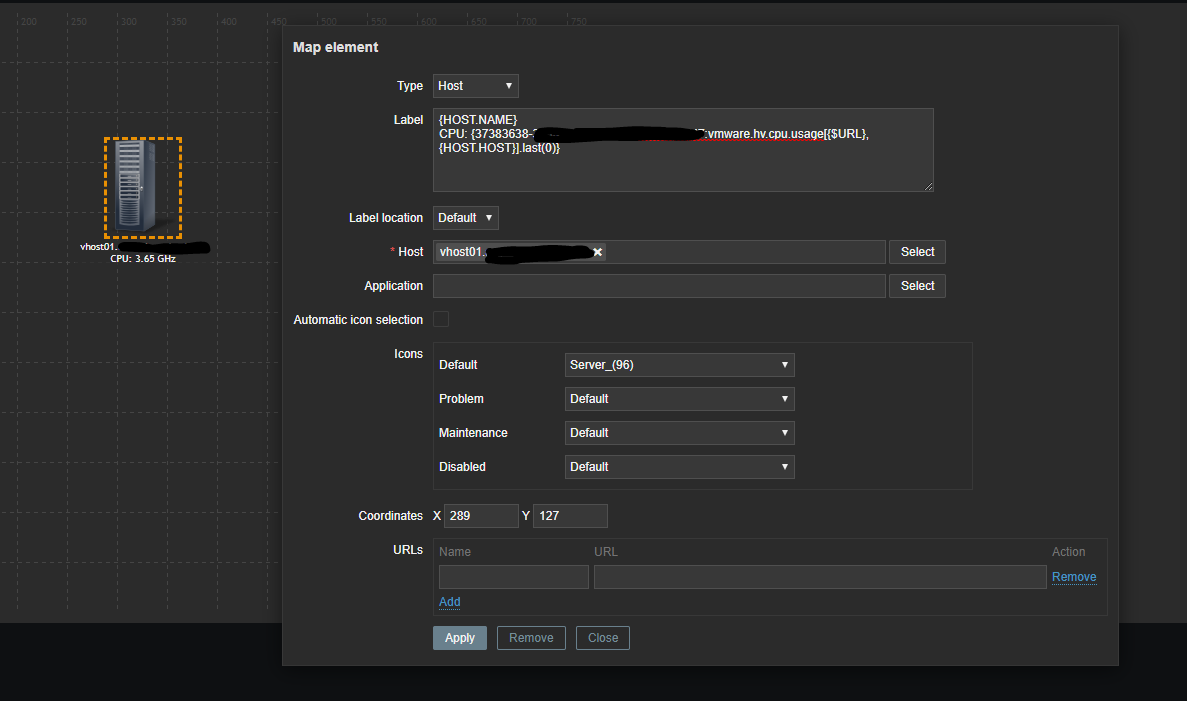This screenshot has height=701, width=1187.
Task: Select the server icon on the map
Action: [142, 187]
